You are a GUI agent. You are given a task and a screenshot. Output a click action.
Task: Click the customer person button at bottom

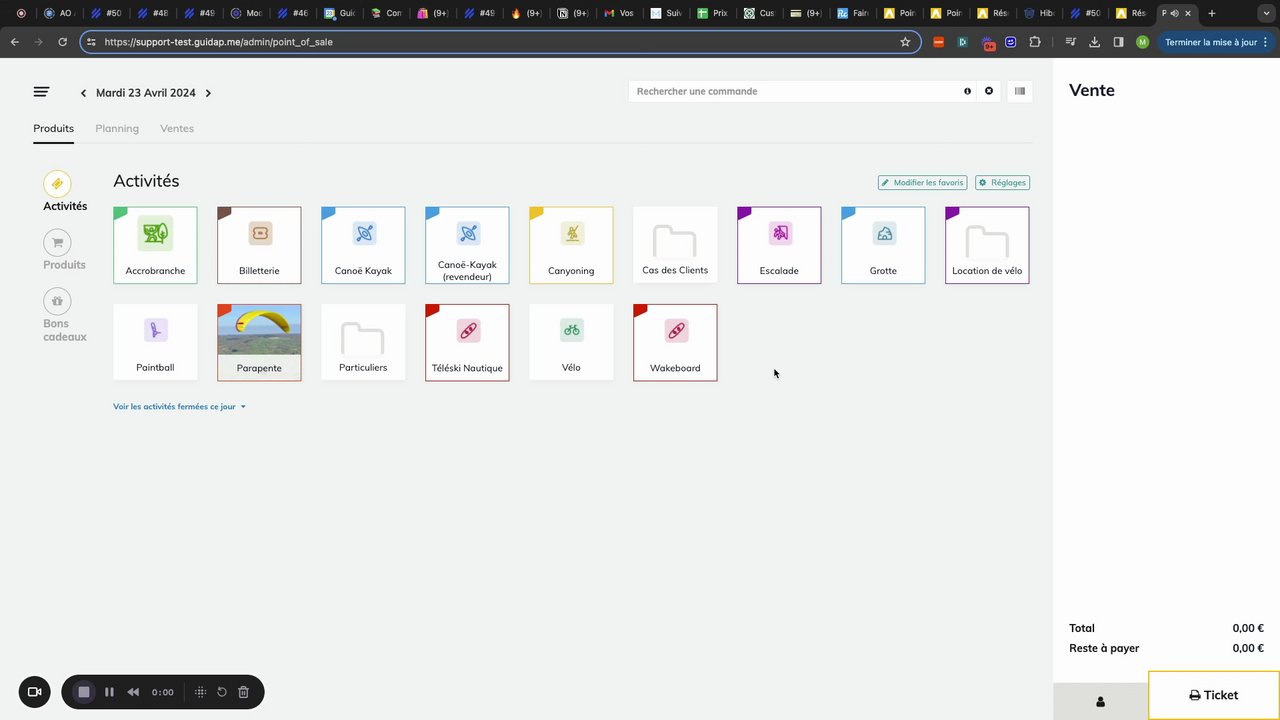[x=1100, y=701]
